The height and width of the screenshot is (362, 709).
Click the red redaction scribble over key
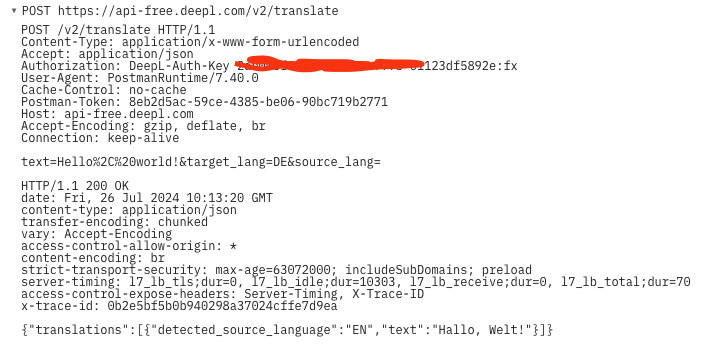[x=330, y=64]
